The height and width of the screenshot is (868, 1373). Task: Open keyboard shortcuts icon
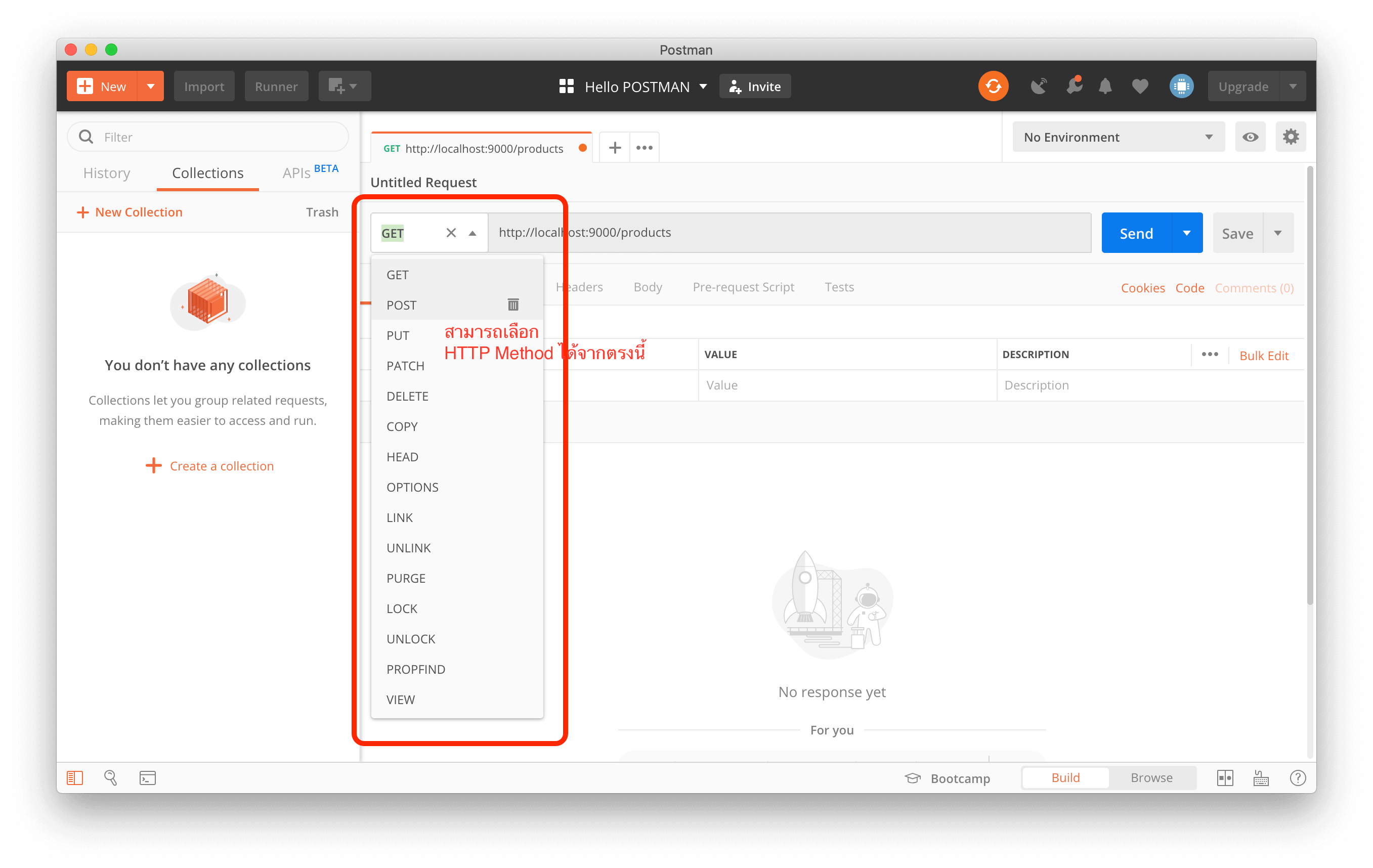1261,778
